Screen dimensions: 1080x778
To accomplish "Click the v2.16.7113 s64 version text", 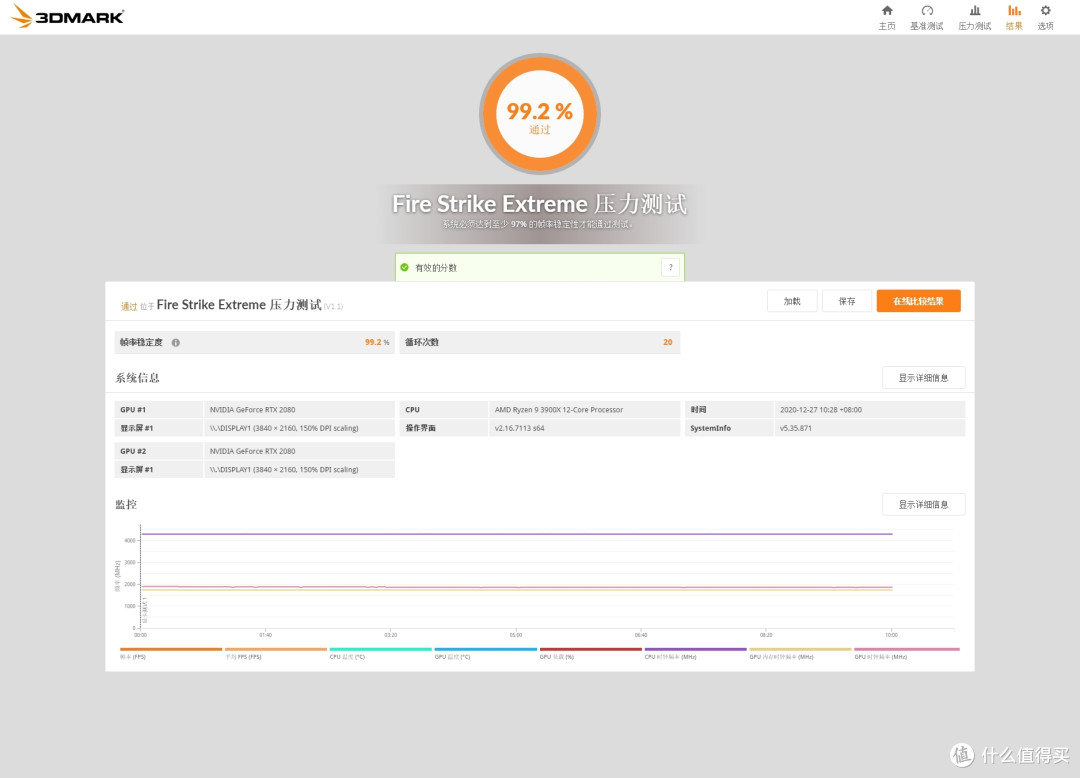I will pos(519,428).
